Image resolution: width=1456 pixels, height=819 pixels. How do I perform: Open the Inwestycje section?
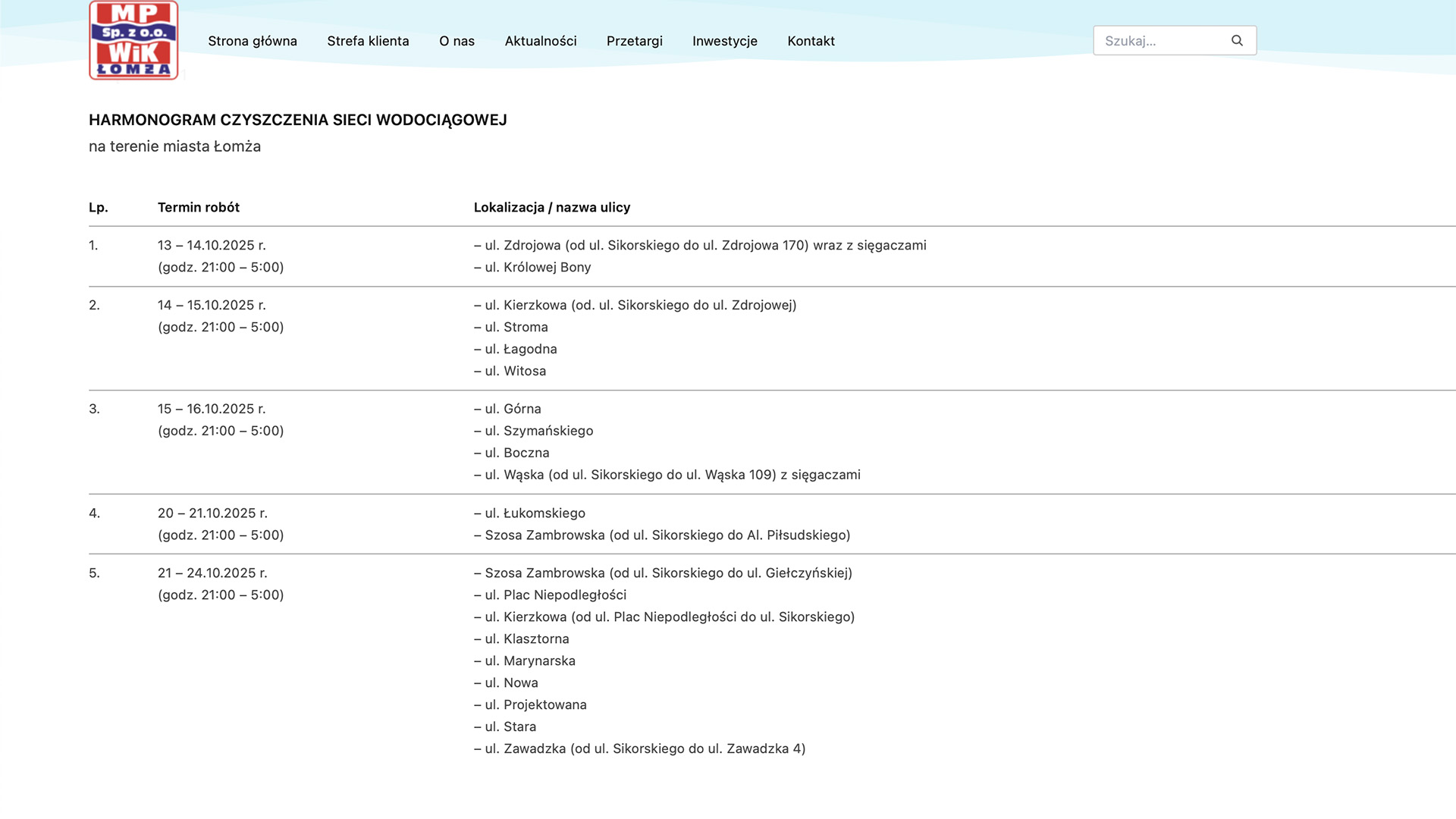(x=724, y=41)
